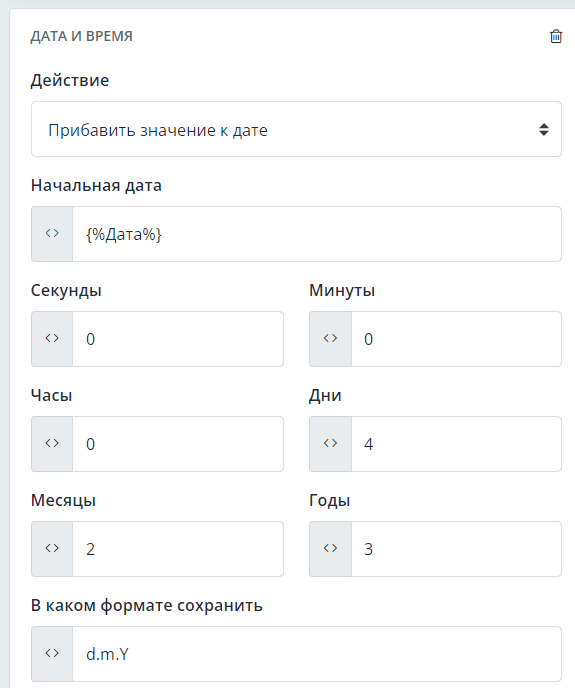575x688 pixels.
Task: Click variable insert icon for format field
Action: coord(52,653)
